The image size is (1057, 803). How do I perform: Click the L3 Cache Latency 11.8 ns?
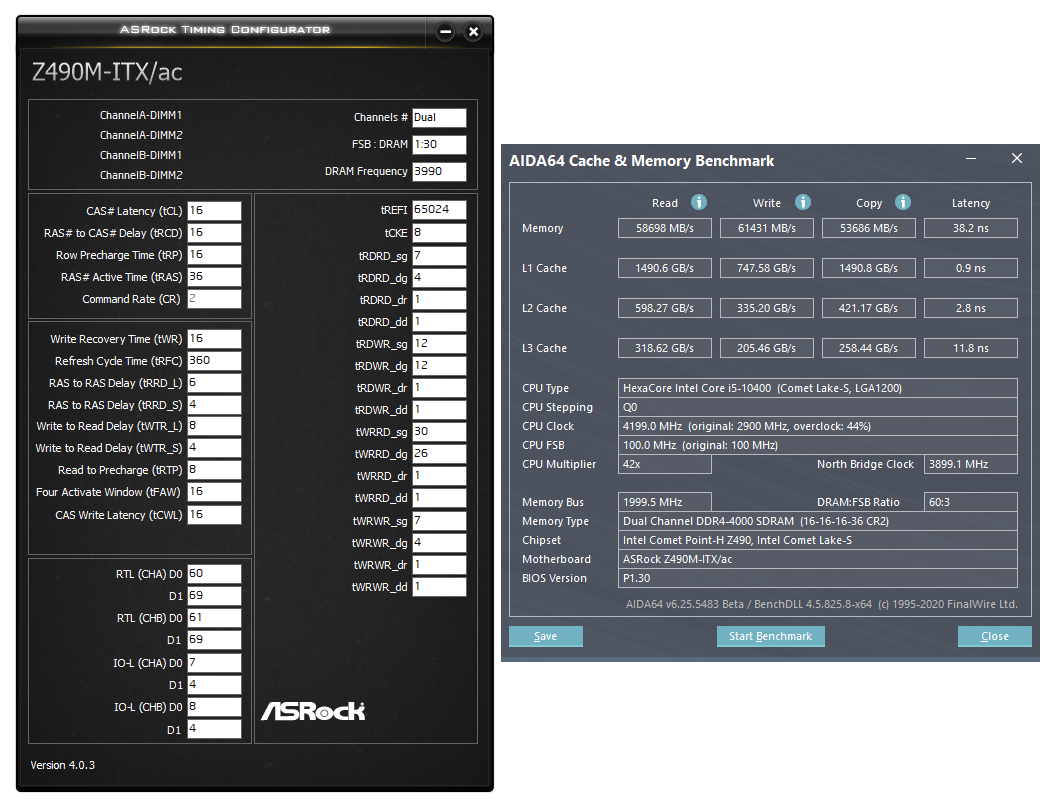pos(971,348)
